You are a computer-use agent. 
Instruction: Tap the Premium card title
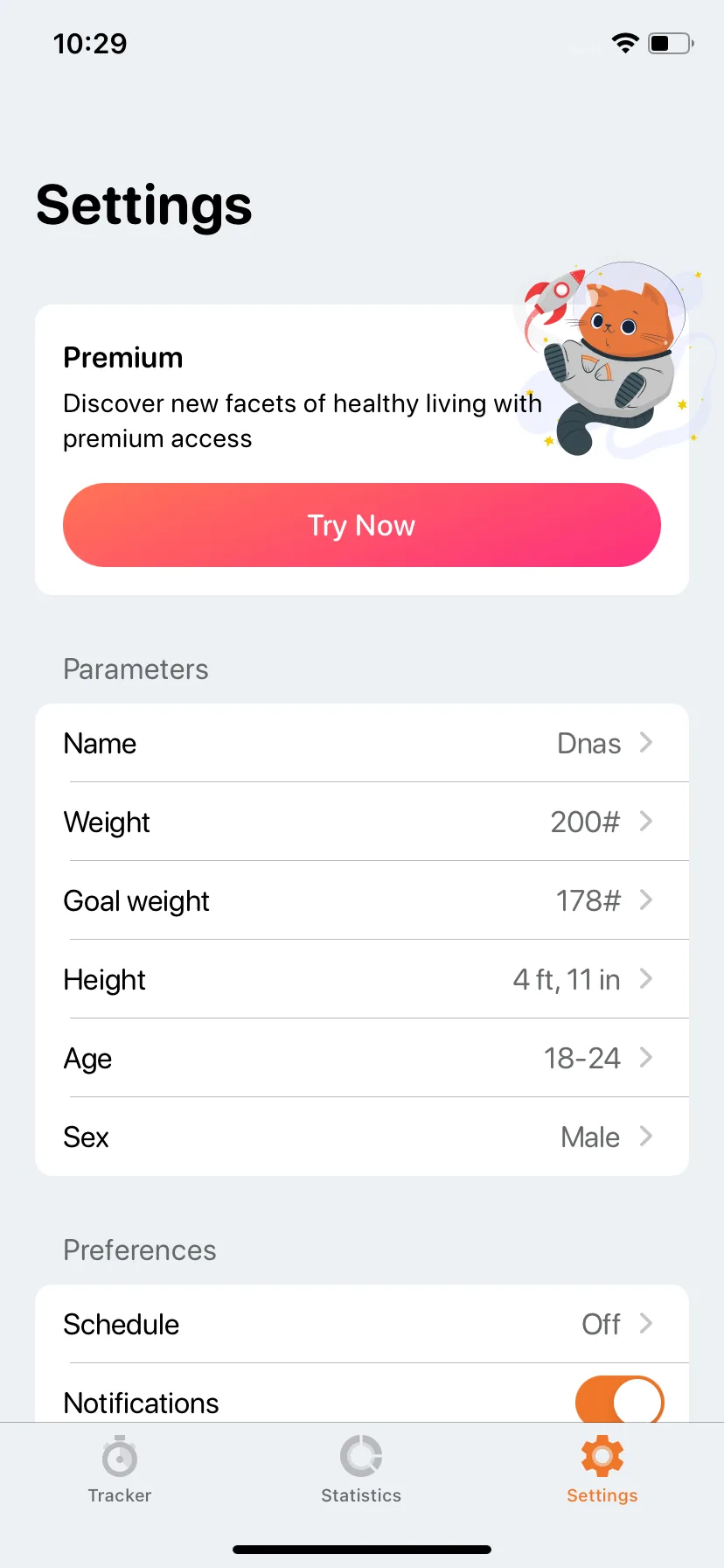pyautogui.click(x=123, y=358)
